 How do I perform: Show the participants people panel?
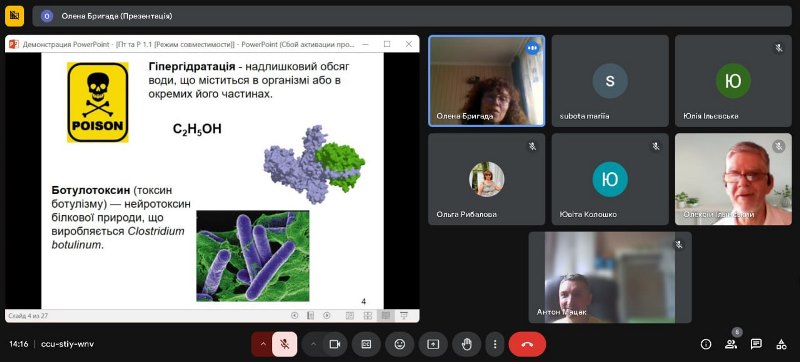731,345
